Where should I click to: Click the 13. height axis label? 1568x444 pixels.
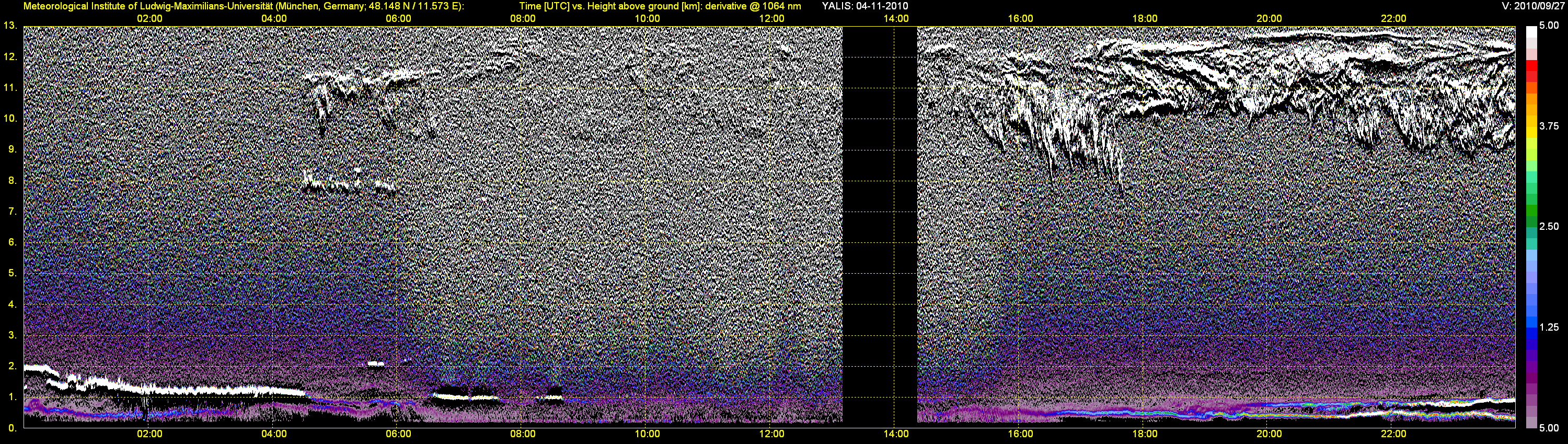(x=10, y=26)
